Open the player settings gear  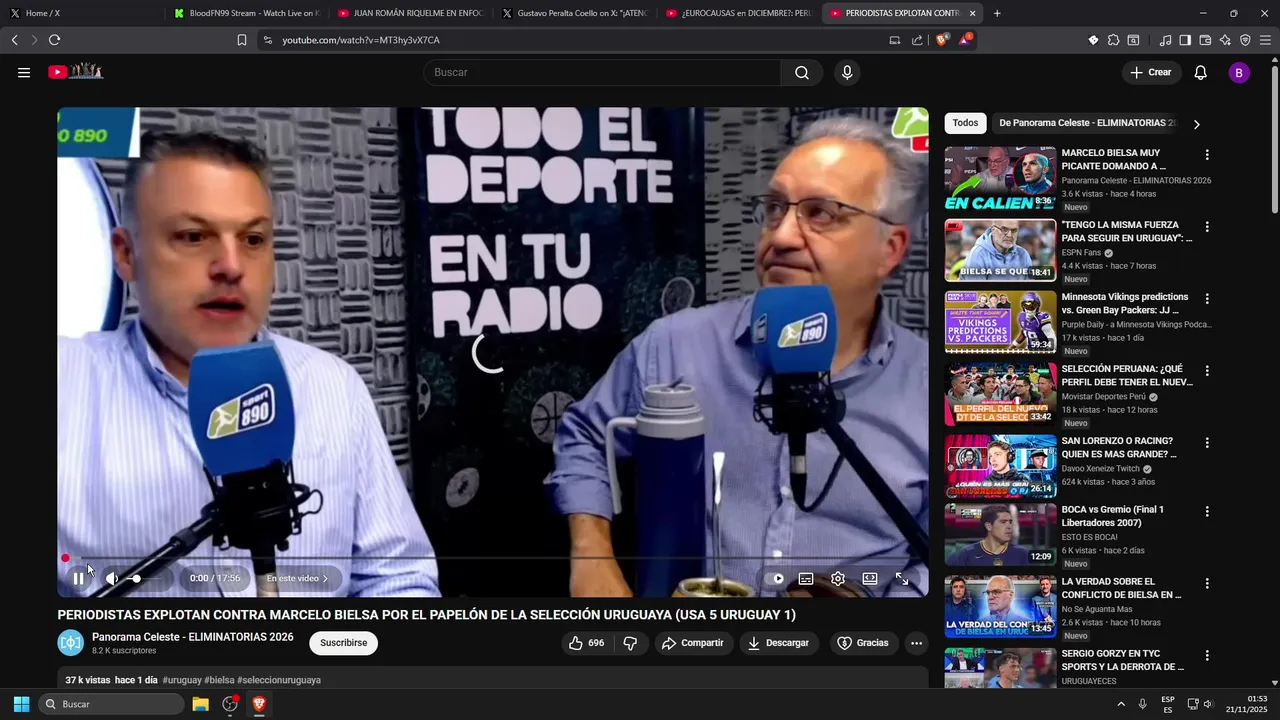coord(838,578)
